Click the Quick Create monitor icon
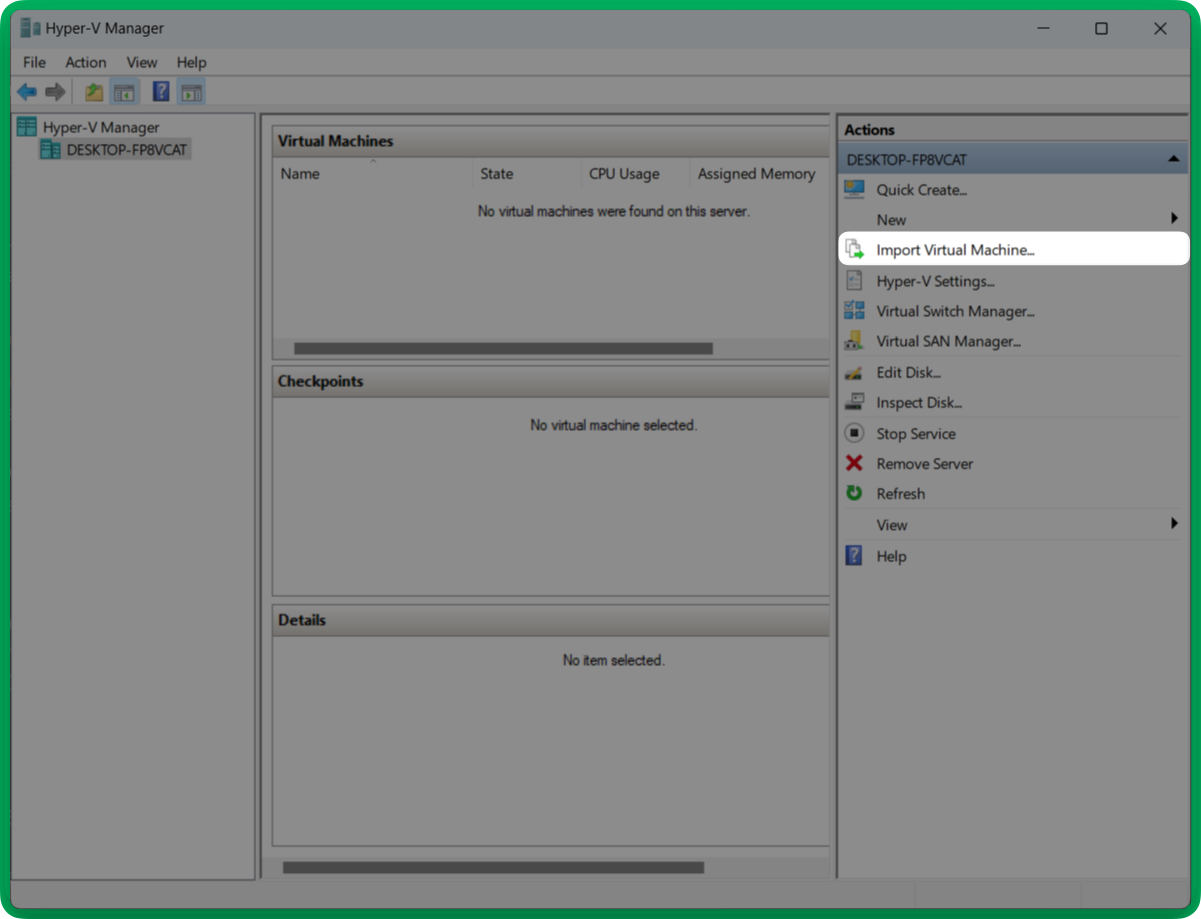 pos(854,189)
